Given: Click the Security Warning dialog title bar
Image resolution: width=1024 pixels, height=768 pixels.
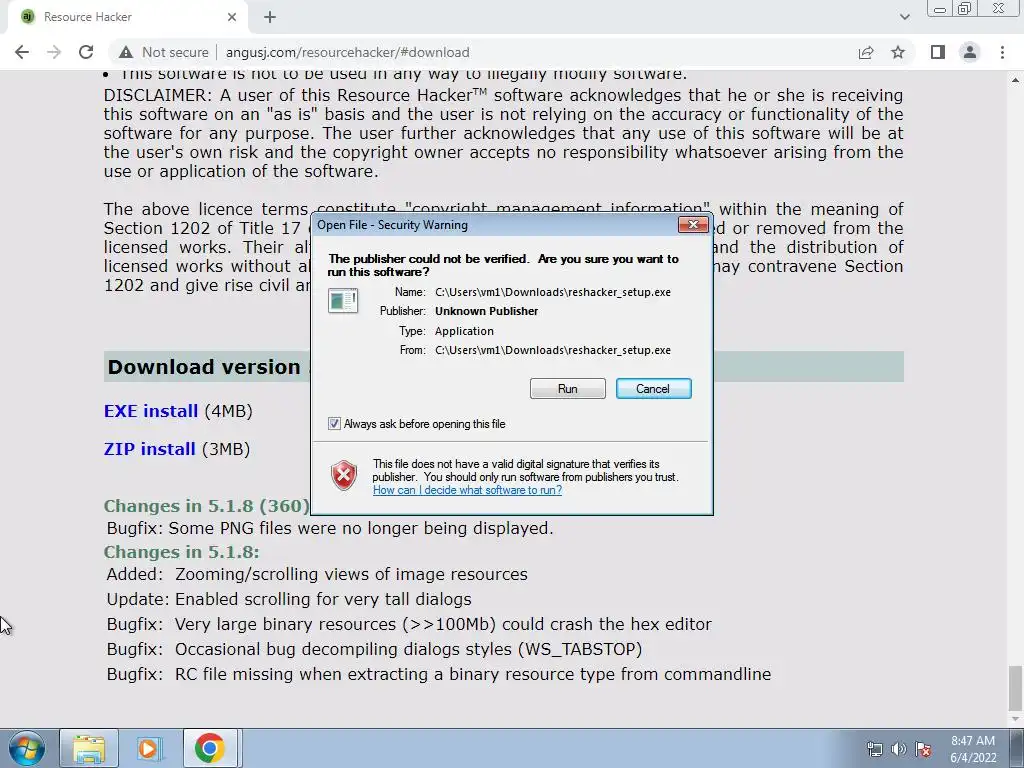Looking at the screenshot, I should click(x=496, y=225).
